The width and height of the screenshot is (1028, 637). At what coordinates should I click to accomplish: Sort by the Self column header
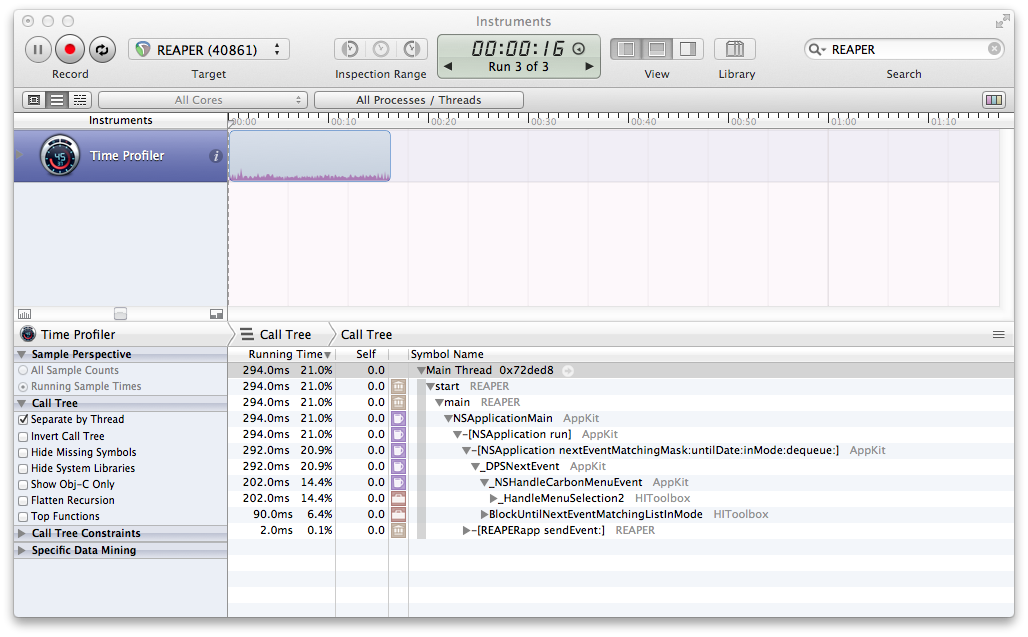click(366, 354)
